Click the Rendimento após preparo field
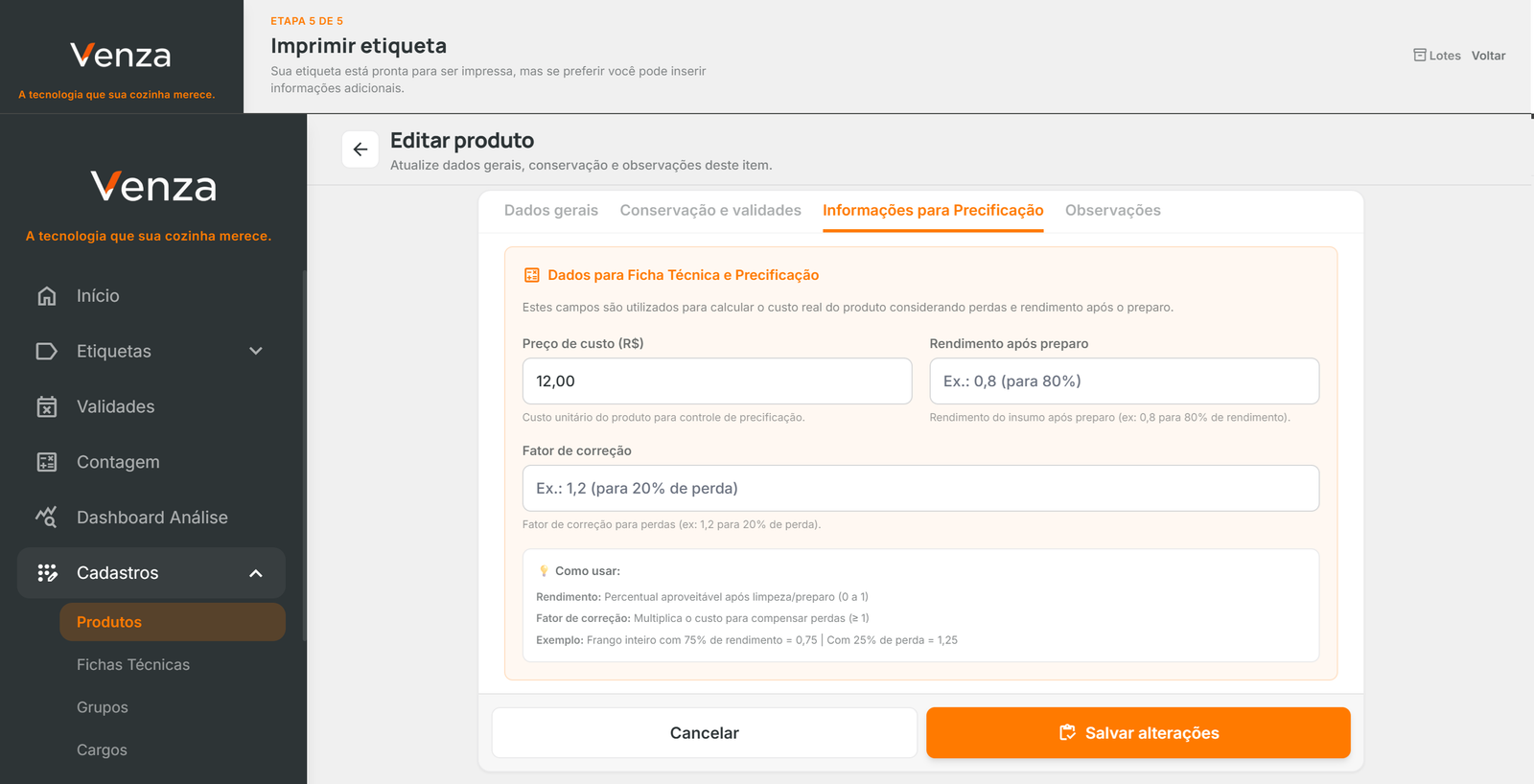1534x784 pixels. (x=1124, y=381)
